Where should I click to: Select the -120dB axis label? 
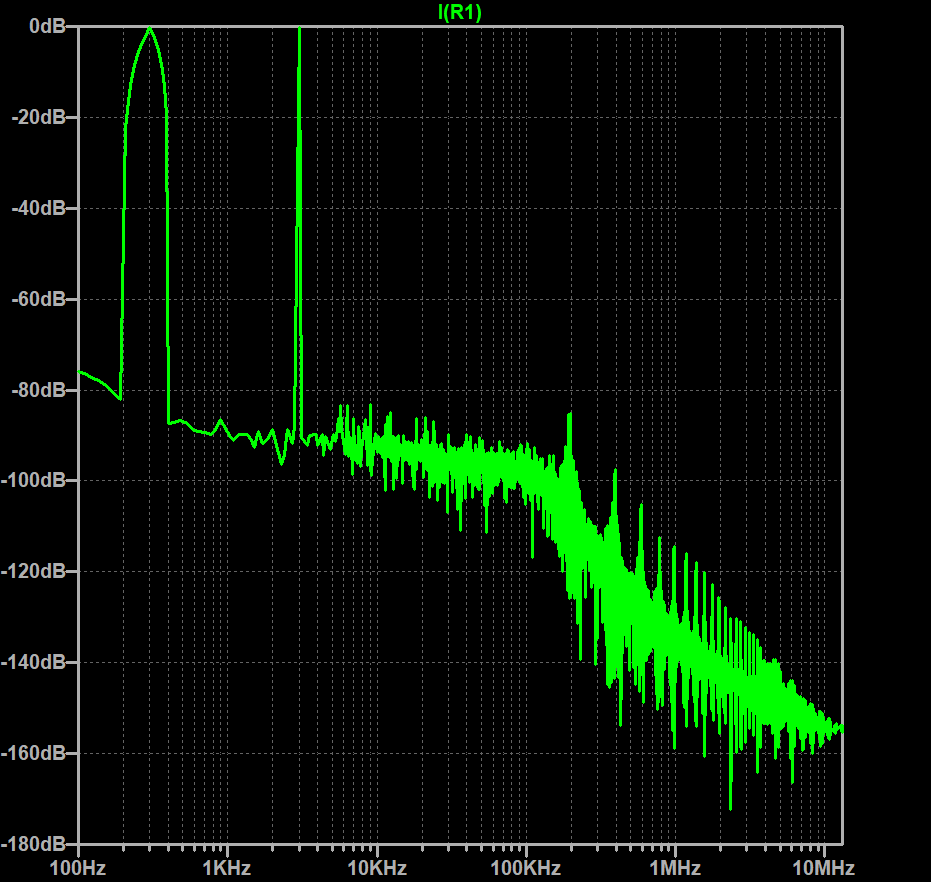click(33, 571)
